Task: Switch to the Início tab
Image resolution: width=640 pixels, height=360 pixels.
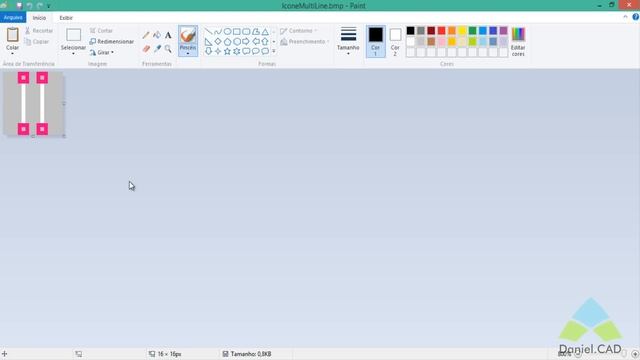Action: 39,18
